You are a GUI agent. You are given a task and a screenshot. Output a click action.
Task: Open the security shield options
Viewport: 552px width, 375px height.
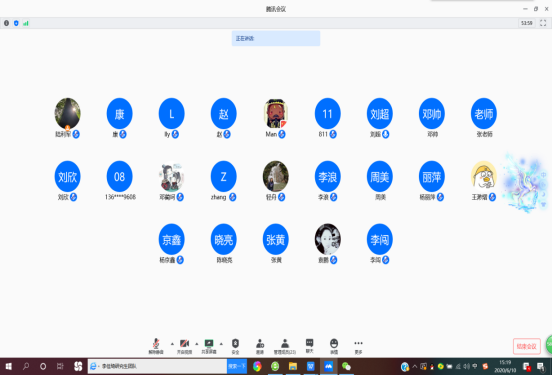[x=235, y=346]
